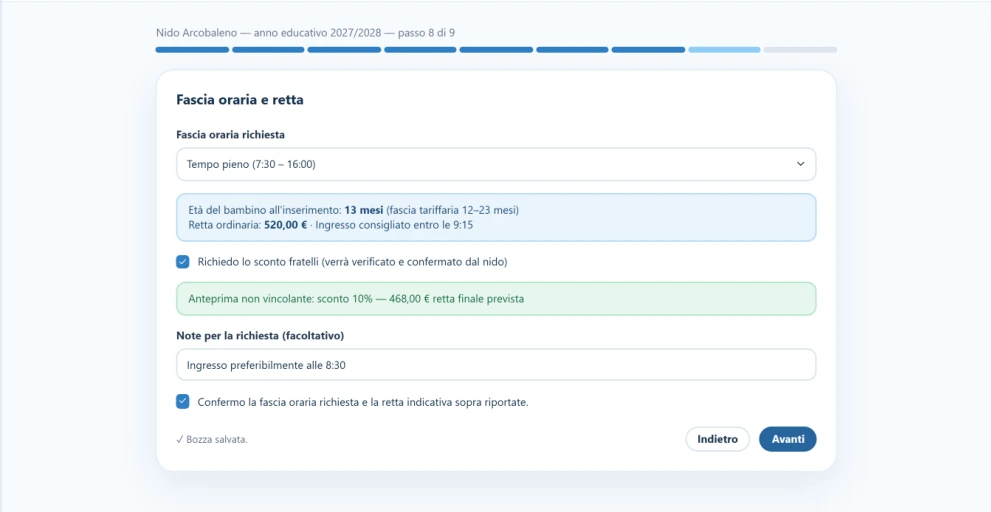This screenshot has height=512, width=991.
Task: Click the Note per la richiesta input field
Action: [x=496, y=365]
